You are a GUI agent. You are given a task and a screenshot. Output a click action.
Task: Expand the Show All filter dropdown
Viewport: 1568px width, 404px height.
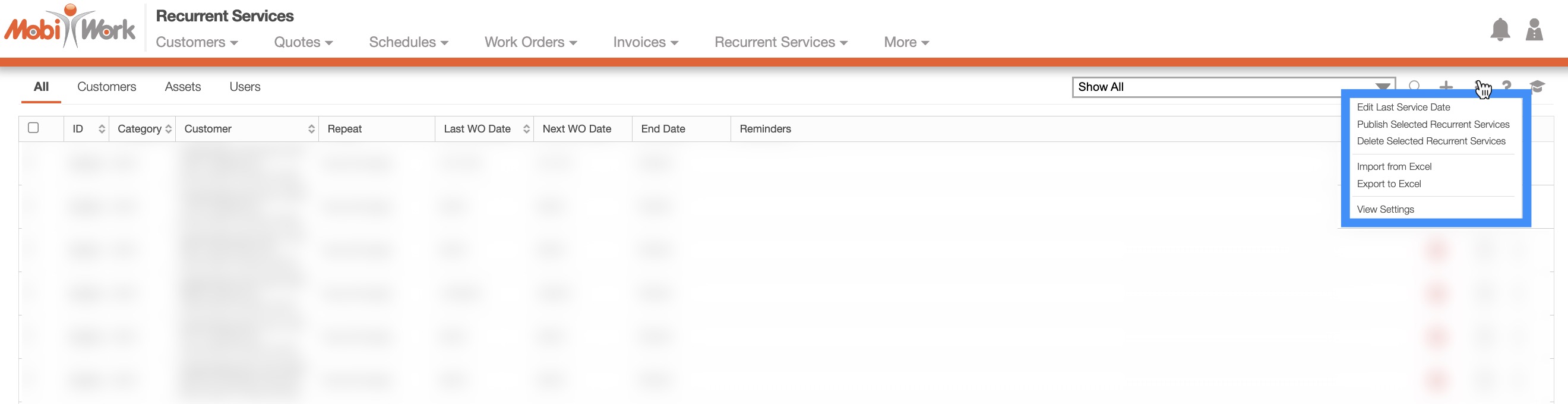(1382, 87)
